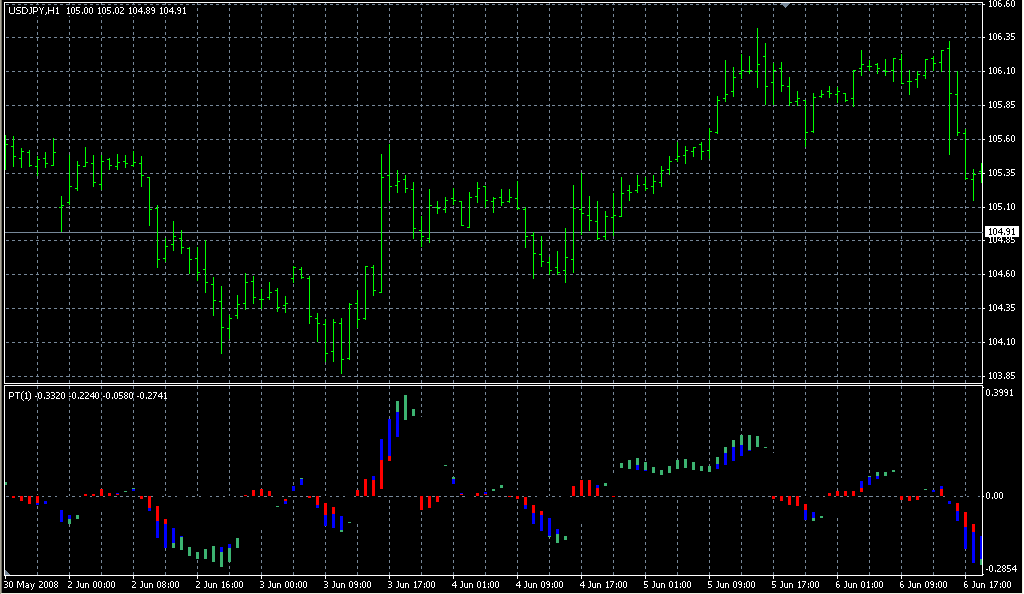
Task: Click the 0.3991 indicator scale value
Action: tap(1002, 393)
